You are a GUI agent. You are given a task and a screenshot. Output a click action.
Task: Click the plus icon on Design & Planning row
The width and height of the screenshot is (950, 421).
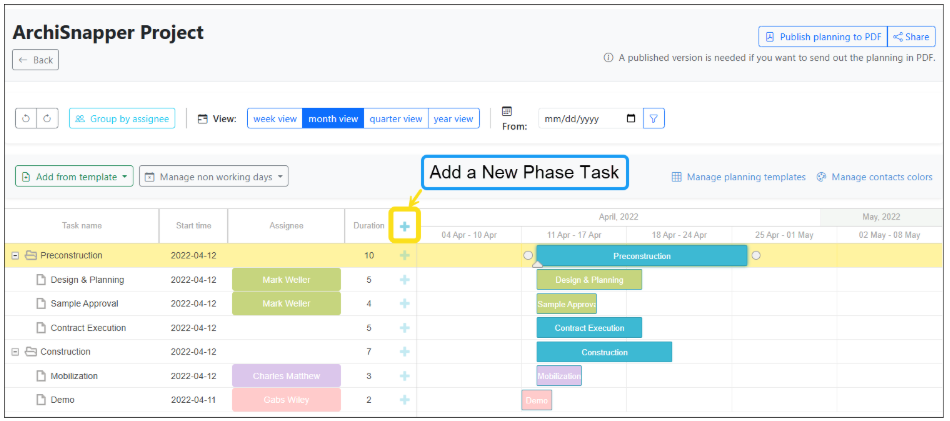[x=405, y=280]
